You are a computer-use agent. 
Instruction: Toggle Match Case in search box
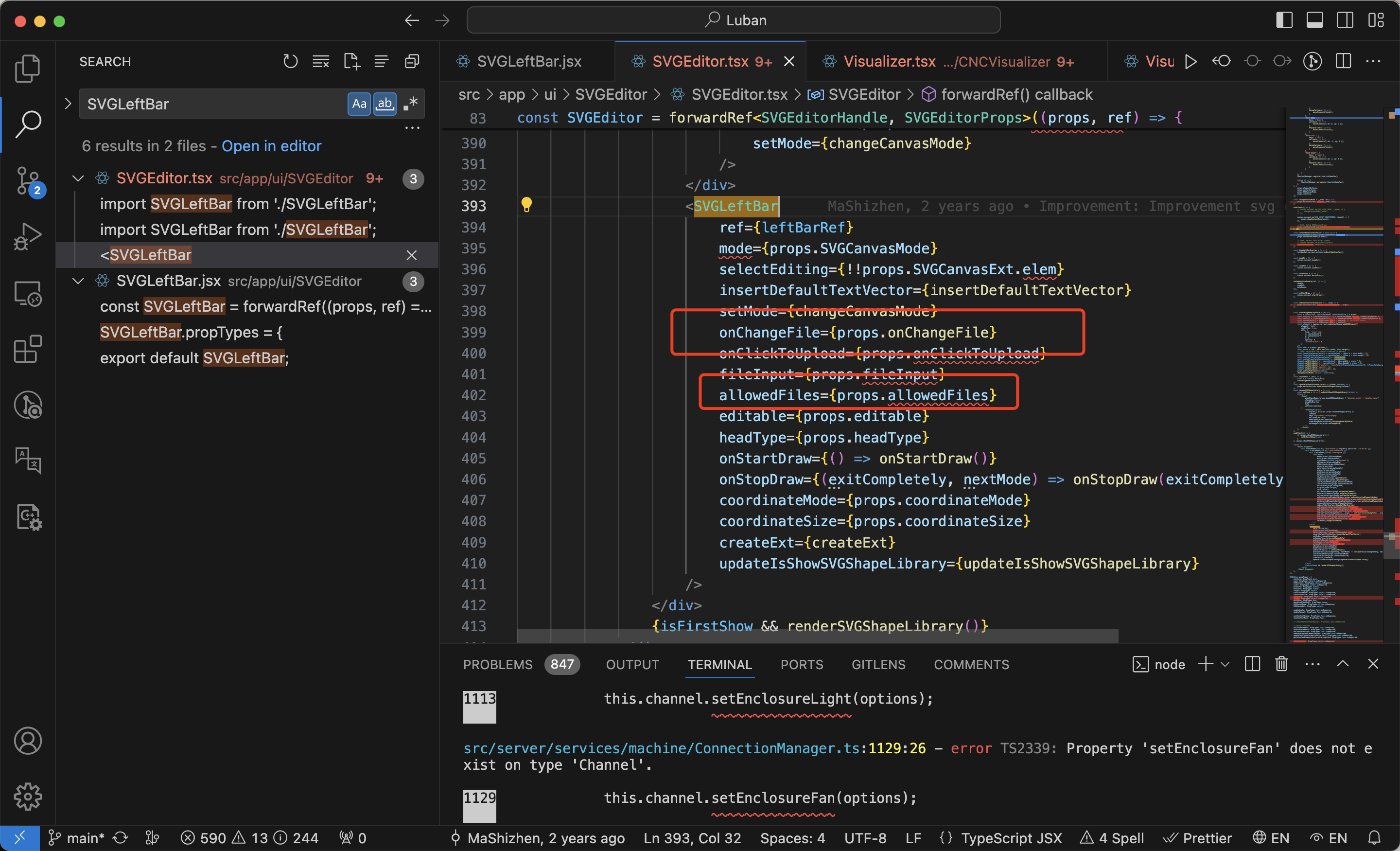(x=359, y=104)
